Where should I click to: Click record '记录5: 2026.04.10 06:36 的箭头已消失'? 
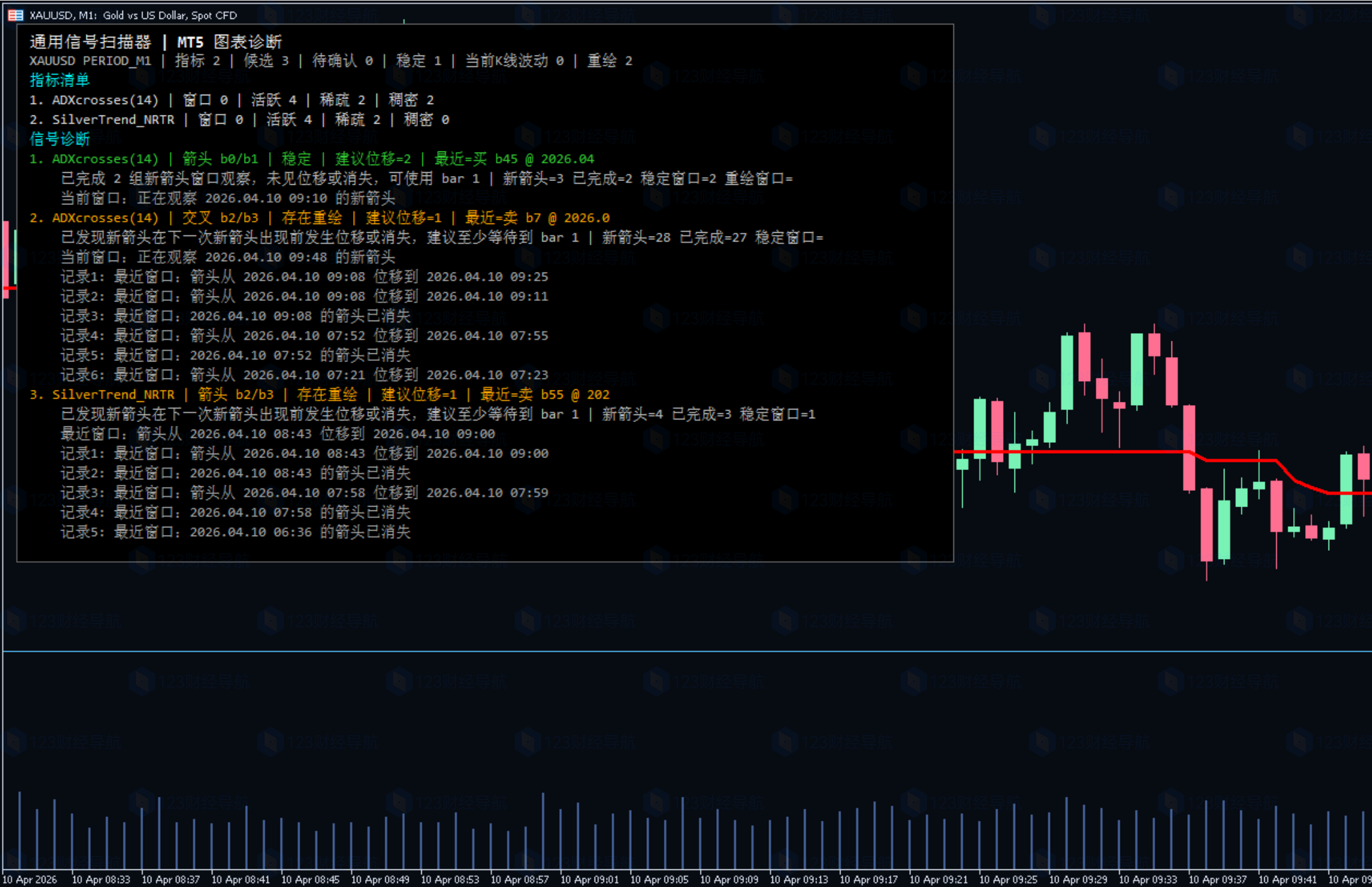pos(236,532)
